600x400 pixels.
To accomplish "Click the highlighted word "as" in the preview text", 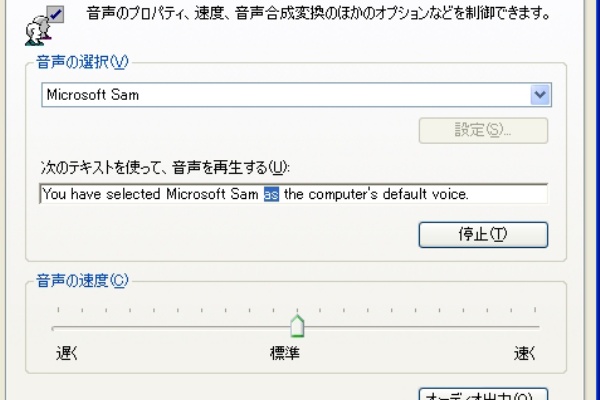I will pos(271,194).
